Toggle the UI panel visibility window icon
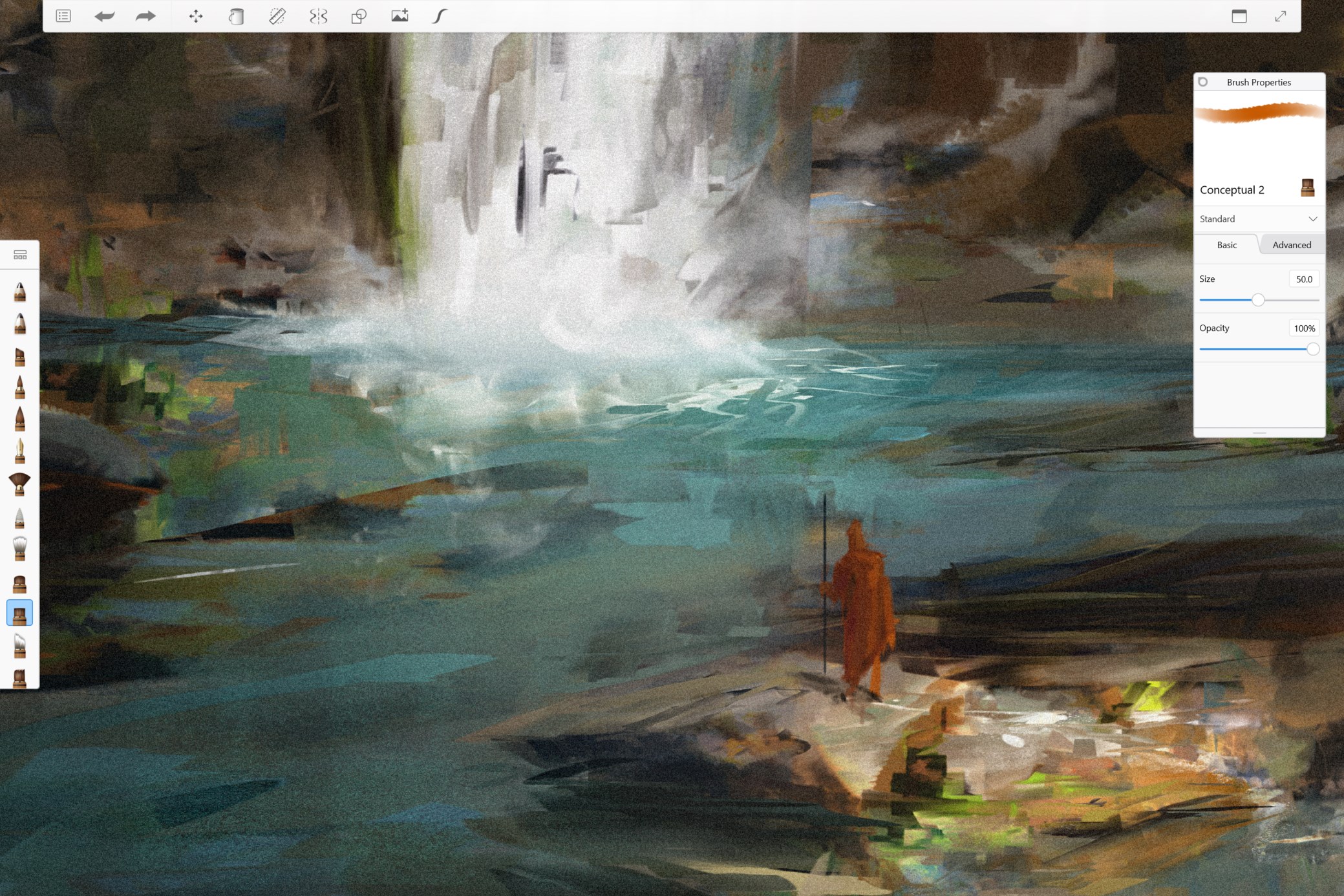Viewport: 1344px width, 896px height. [x=1239, y=16]
